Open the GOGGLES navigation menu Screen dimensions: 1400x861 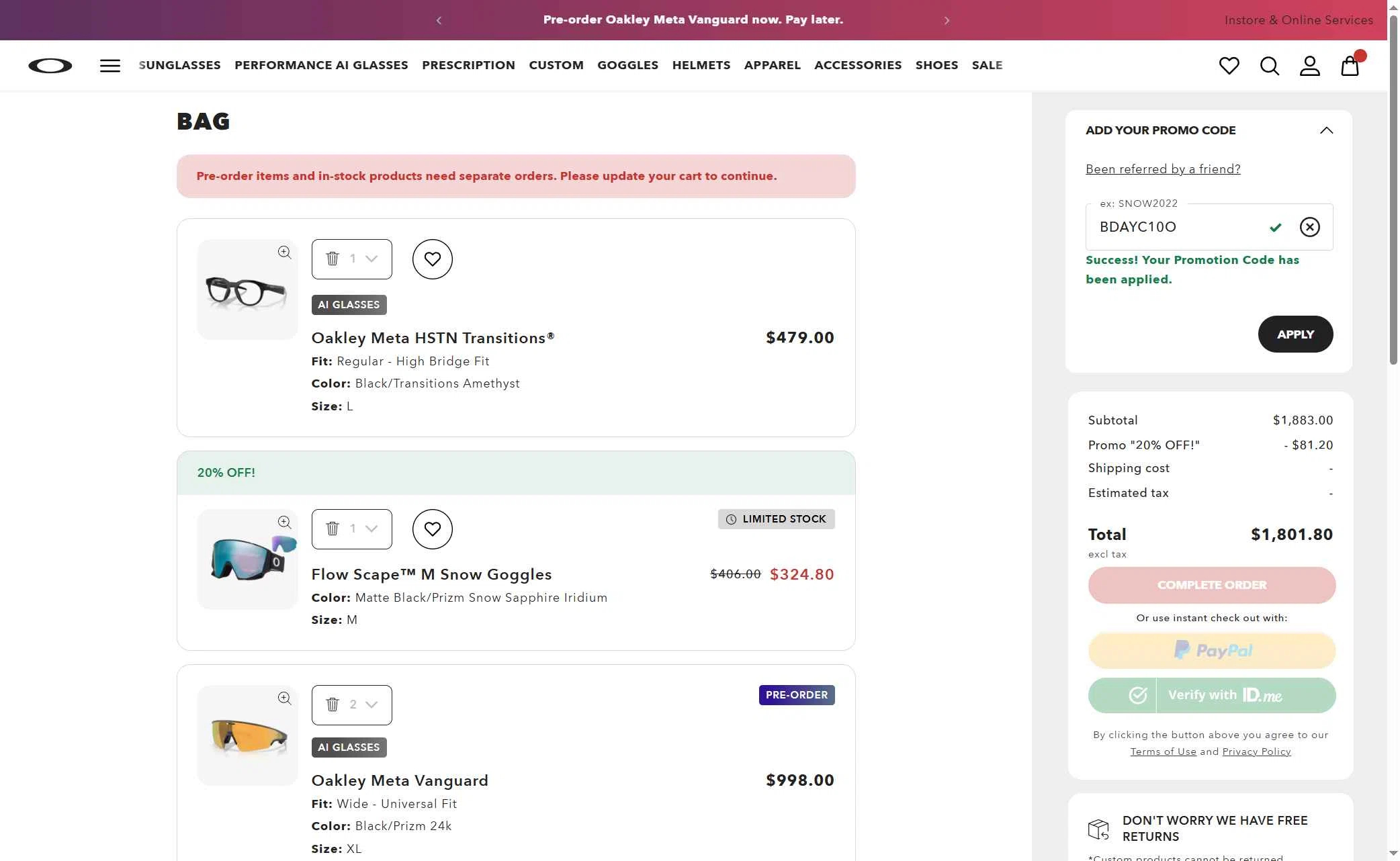coord(627,65)
